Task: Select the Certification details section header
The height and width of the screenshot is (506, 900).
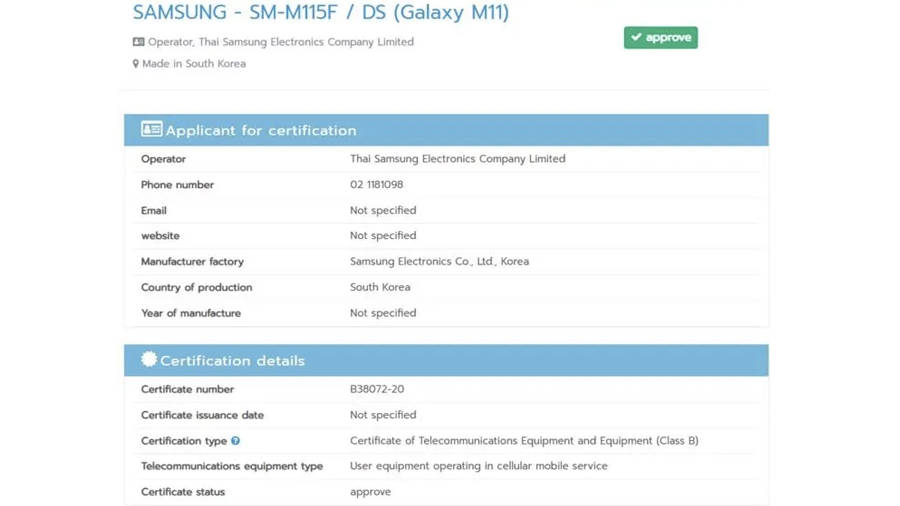Action: [232, 361]
